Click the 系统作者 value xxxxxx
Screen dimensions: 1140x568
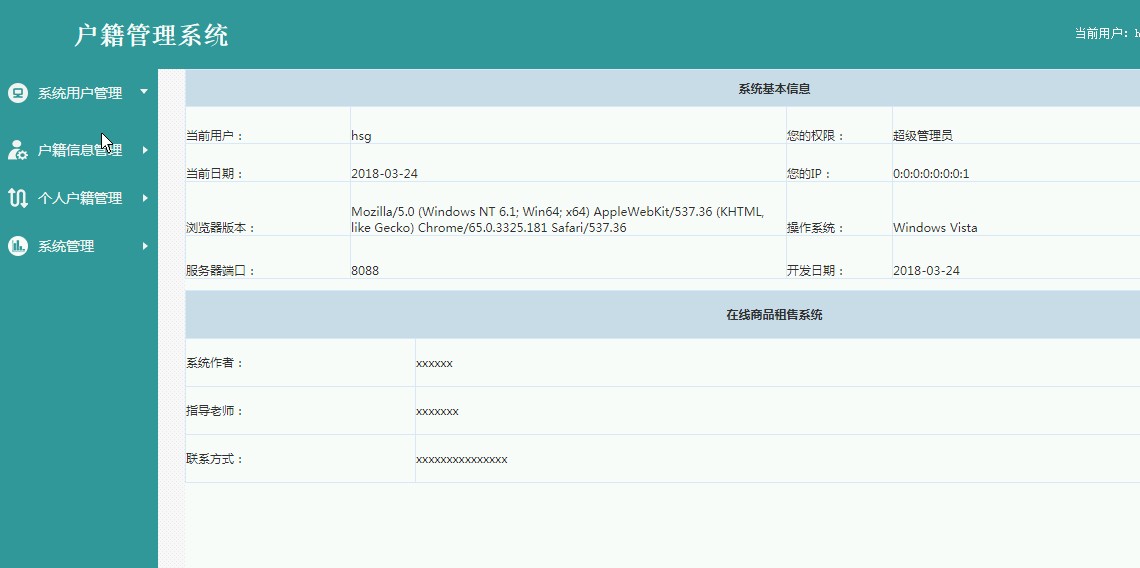point(434,364)
